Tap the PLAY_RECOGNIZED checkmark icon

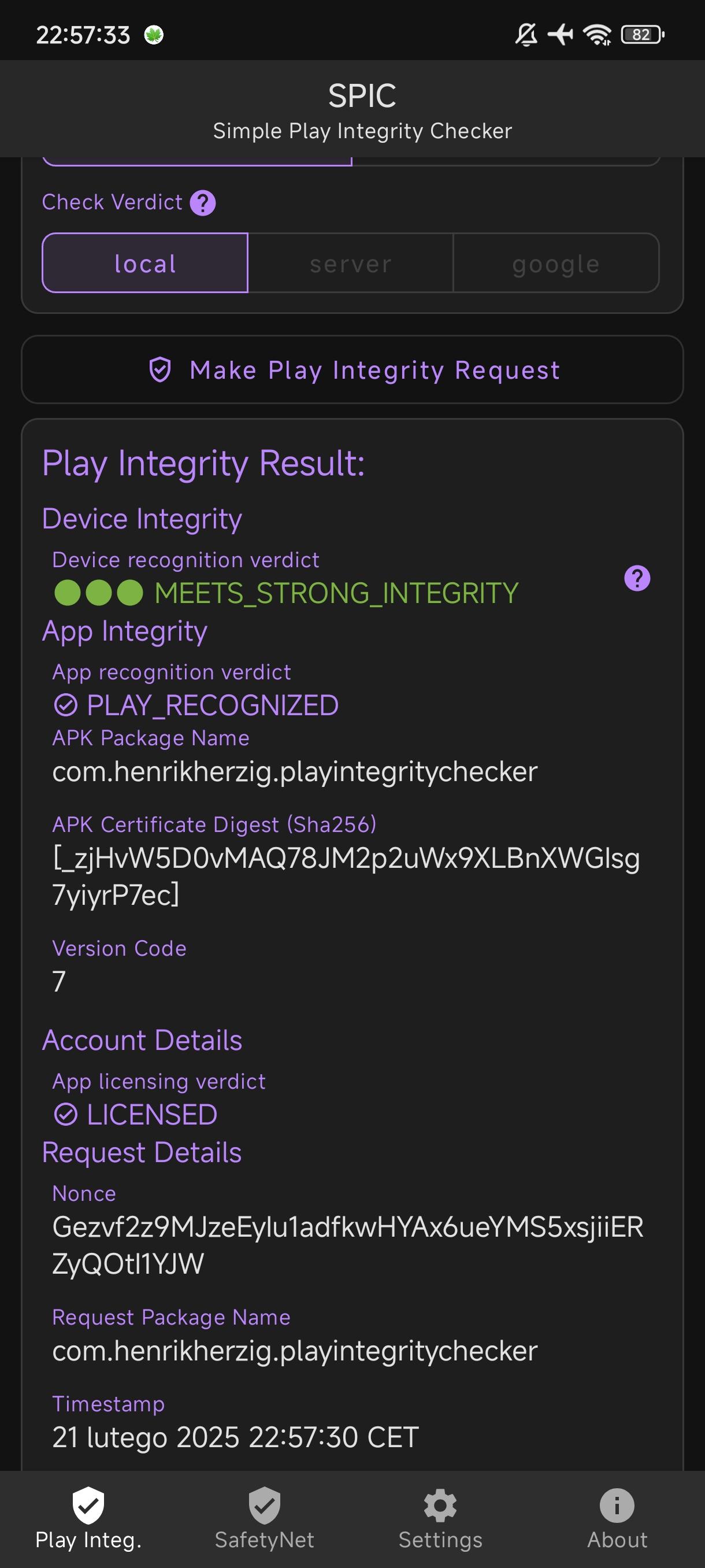[x=66, y=706]
